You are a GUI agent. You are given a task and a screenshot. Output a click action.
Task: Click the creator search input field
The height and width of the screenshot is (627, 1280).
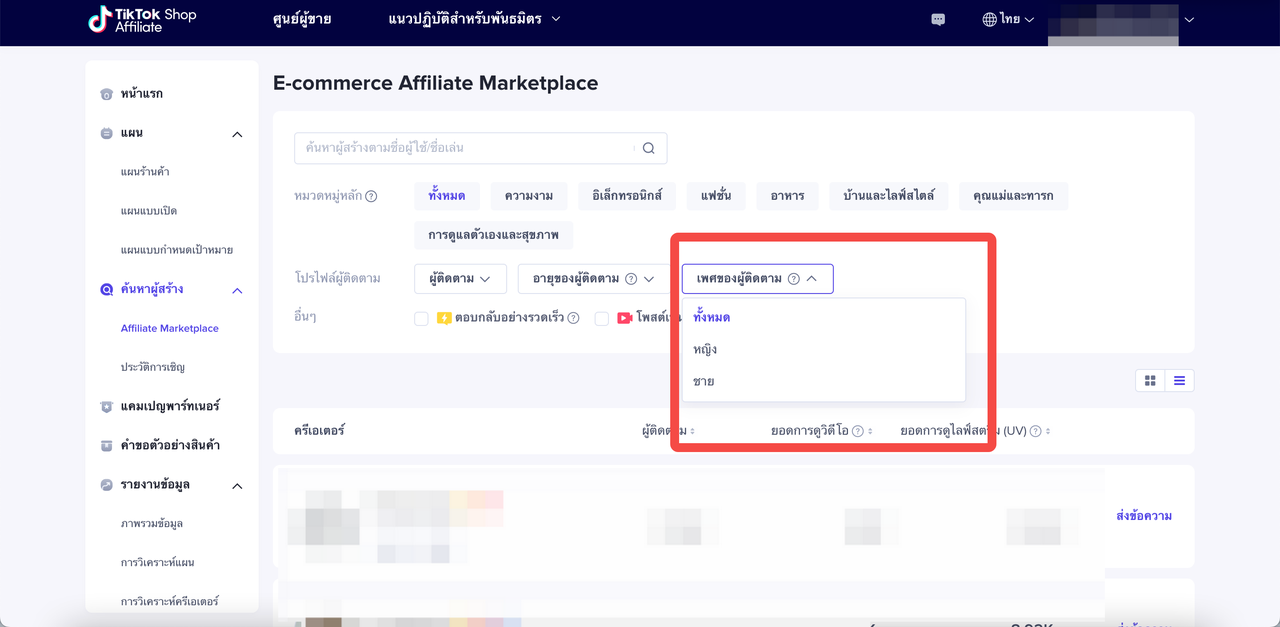click(x=465, y=148)
